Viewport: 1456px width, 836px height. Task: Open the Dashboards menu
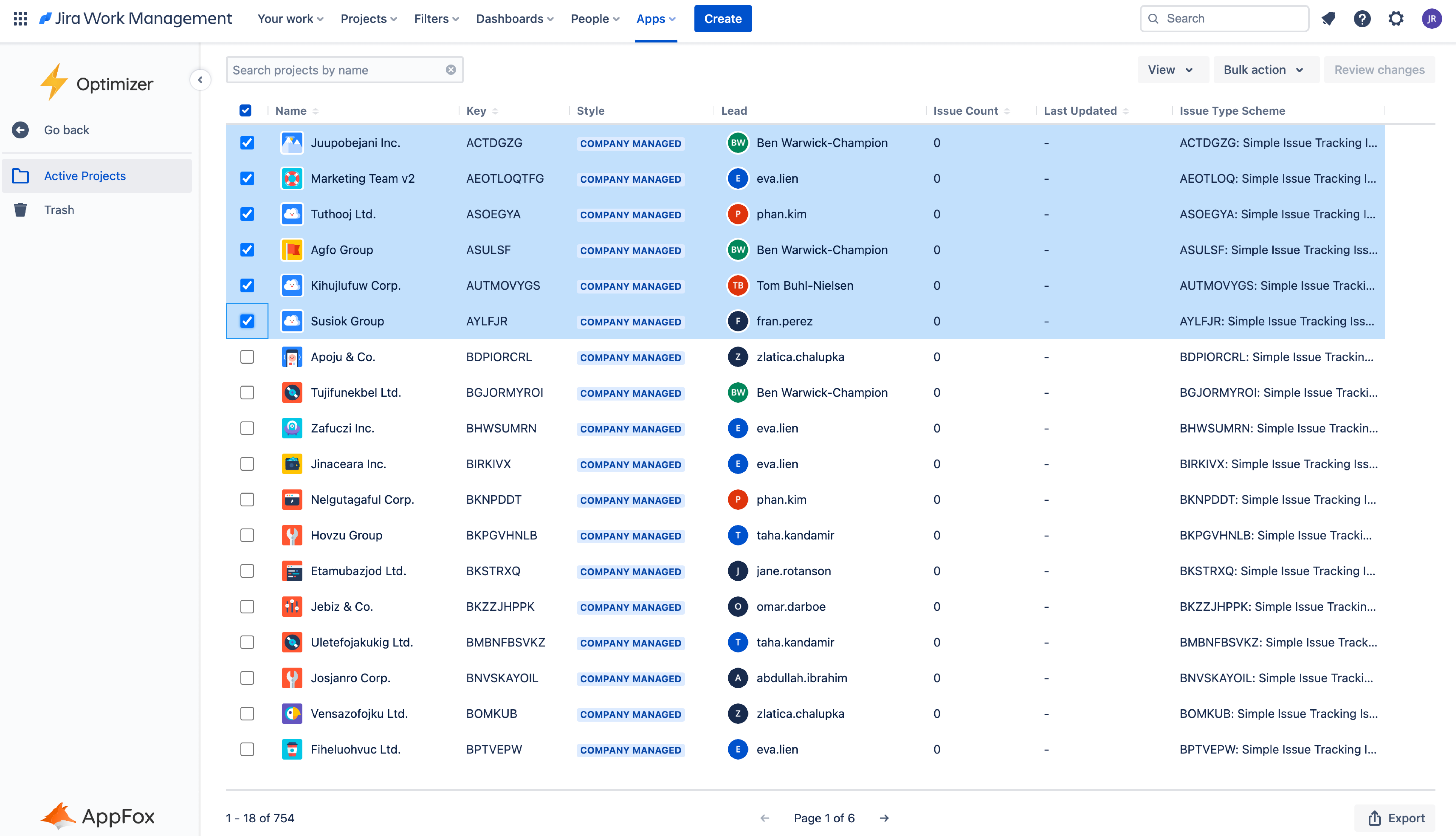click(x=514, y=18)
